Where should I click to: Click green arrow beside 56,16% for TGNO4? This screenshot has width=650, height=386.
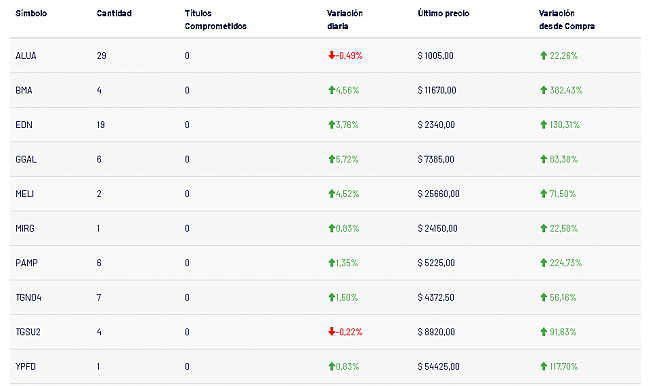[x=543, y=297]
